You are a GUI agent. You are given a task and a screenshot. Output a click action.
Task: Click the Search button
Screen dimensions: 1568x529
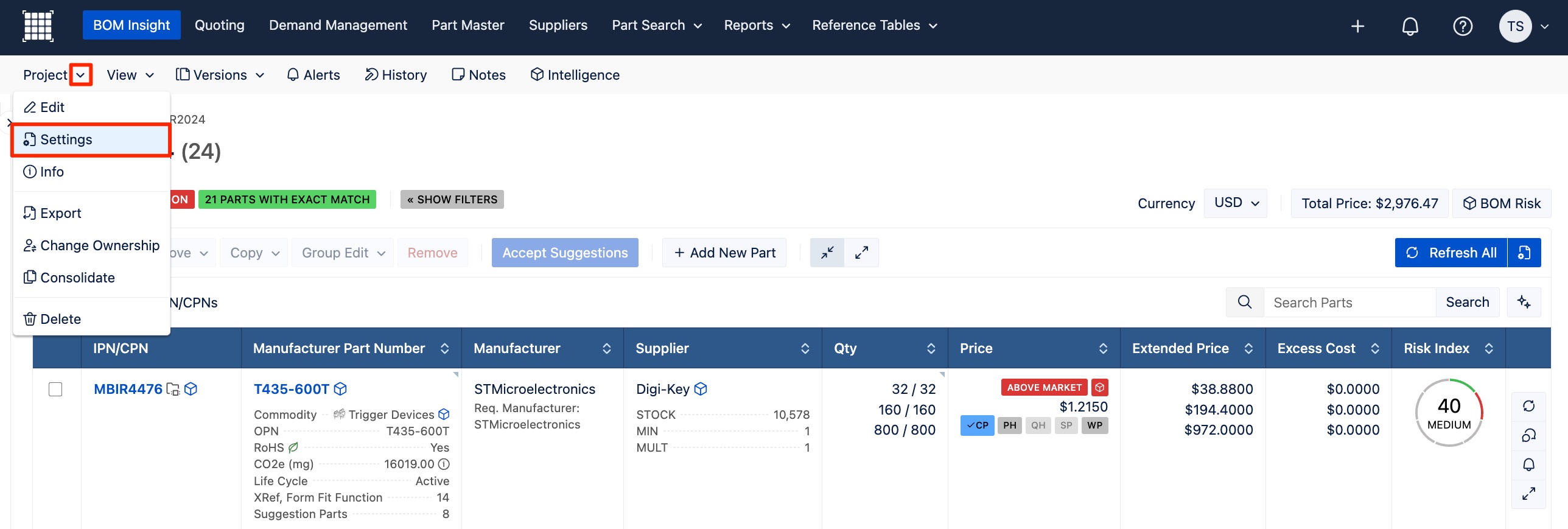tap(1467, 303)
